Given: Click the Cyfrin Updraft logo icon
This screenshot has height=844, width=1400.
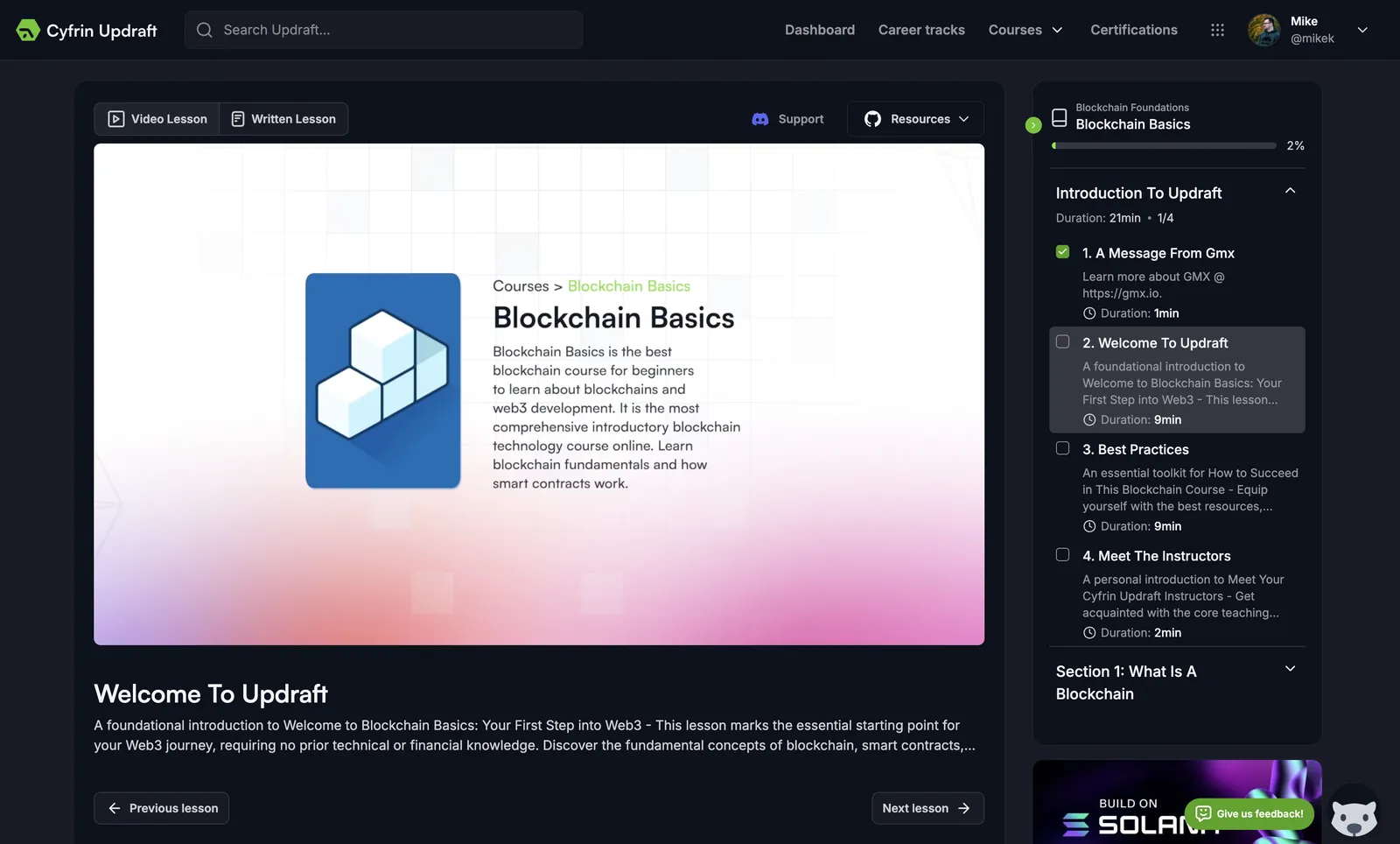Looking at the screenshot, I should point(28,30).
